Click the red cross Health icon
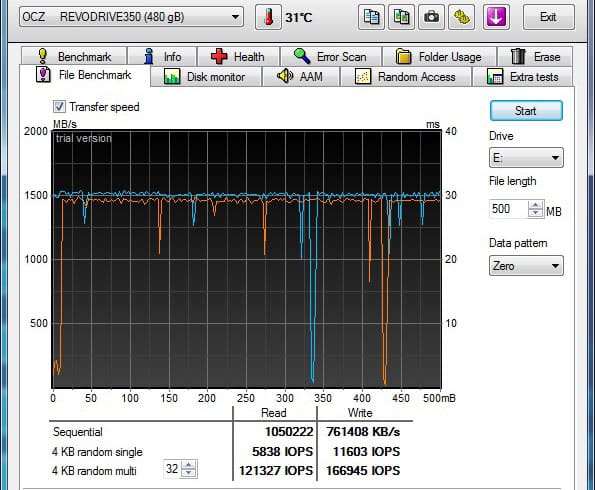 pos(219,56)
